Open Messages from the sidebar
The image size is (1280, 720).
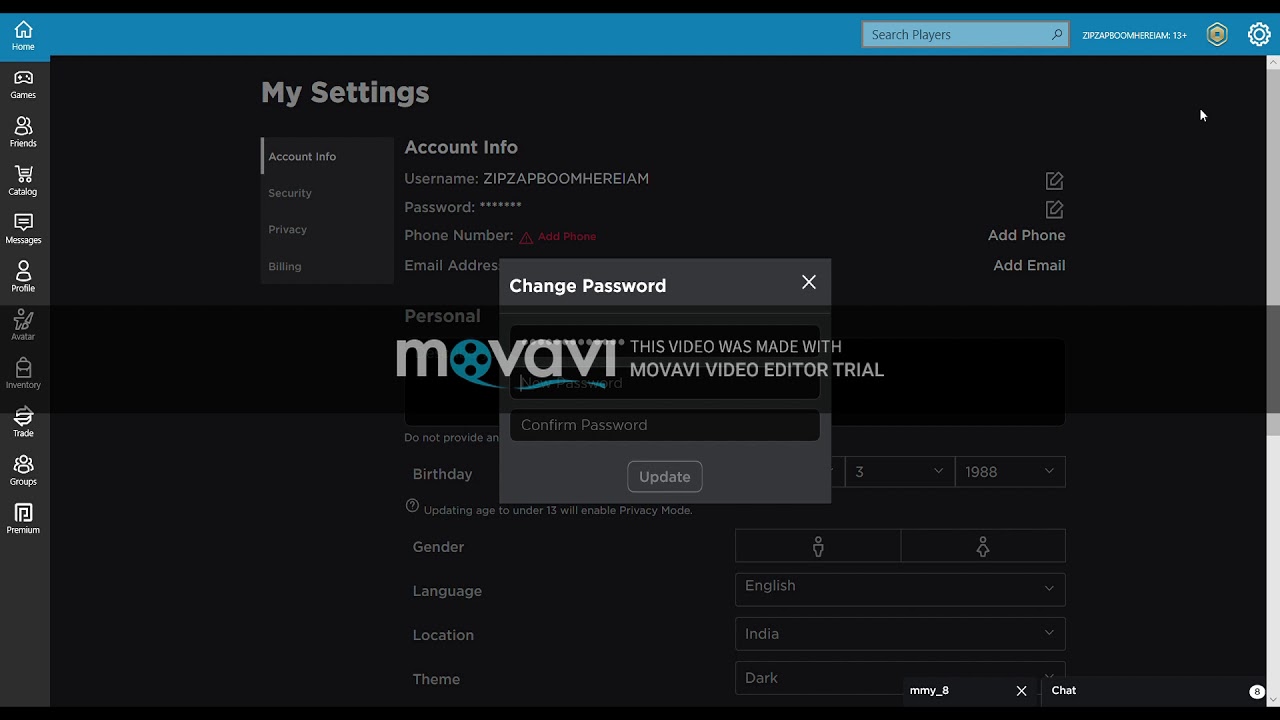[23, 229]
